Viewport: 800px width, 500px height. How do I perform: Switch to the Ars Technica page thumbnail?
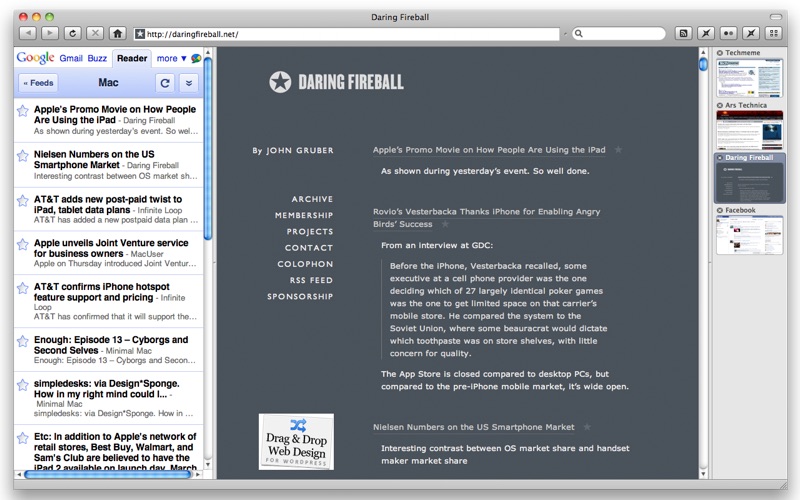point(749,130)
